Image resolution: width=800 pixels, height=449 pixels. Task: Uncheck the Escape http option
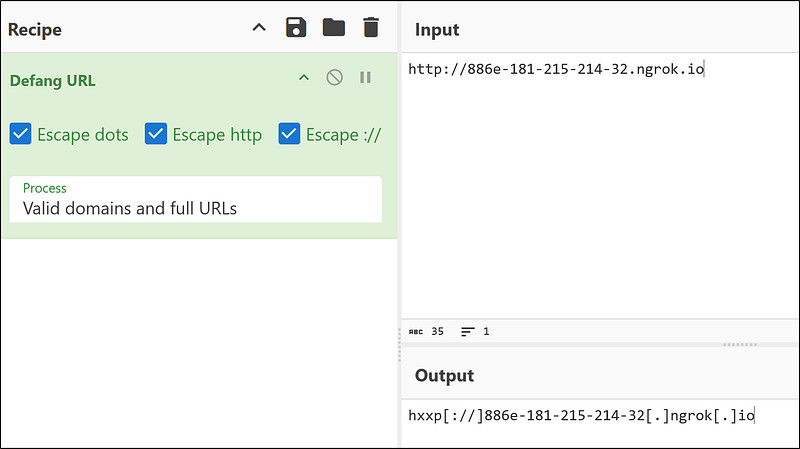(155, 134)
